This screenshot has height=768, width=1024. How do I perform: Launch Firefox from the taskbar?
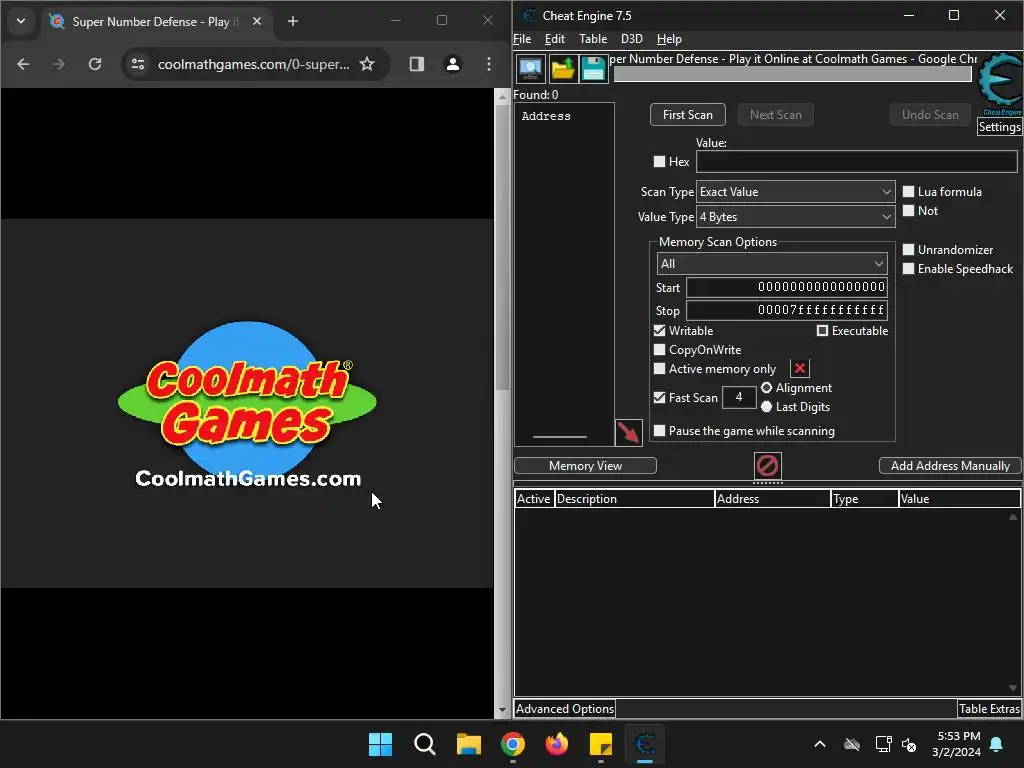click(x=556, y=744)
